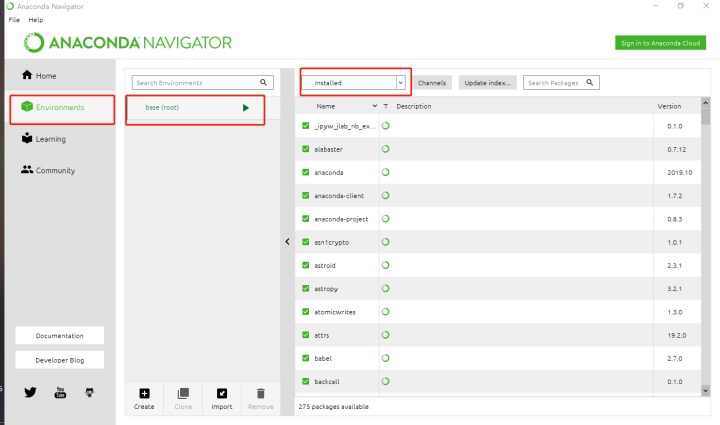Image resolution: width=720 pixels, height=425 pixels.
Task: Open the Learning section
Action: (x=44, y=139)
